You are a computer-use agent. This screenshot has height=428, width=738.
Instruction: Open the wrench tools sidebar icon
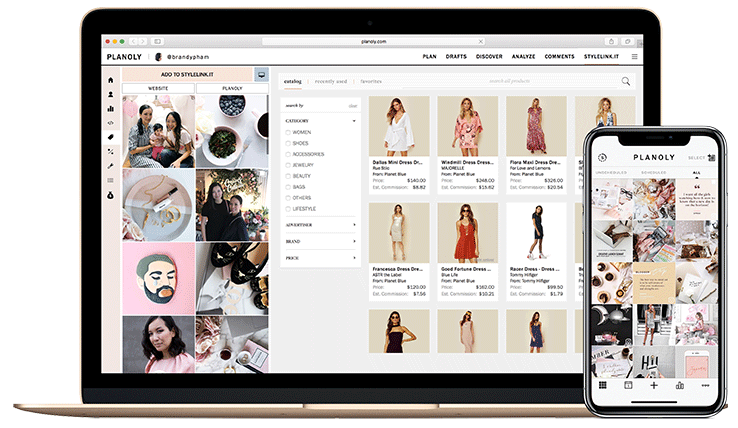click(111, 166)
